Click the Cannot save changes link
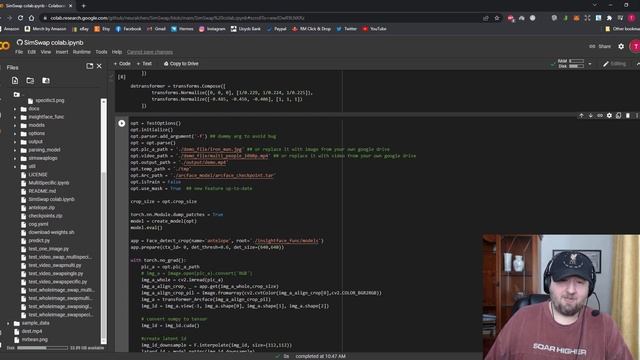The image size is (640, 360). 150,52
